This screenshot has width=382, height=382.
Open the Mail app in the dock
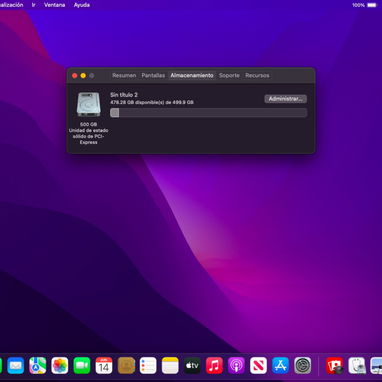click(16, 366)
